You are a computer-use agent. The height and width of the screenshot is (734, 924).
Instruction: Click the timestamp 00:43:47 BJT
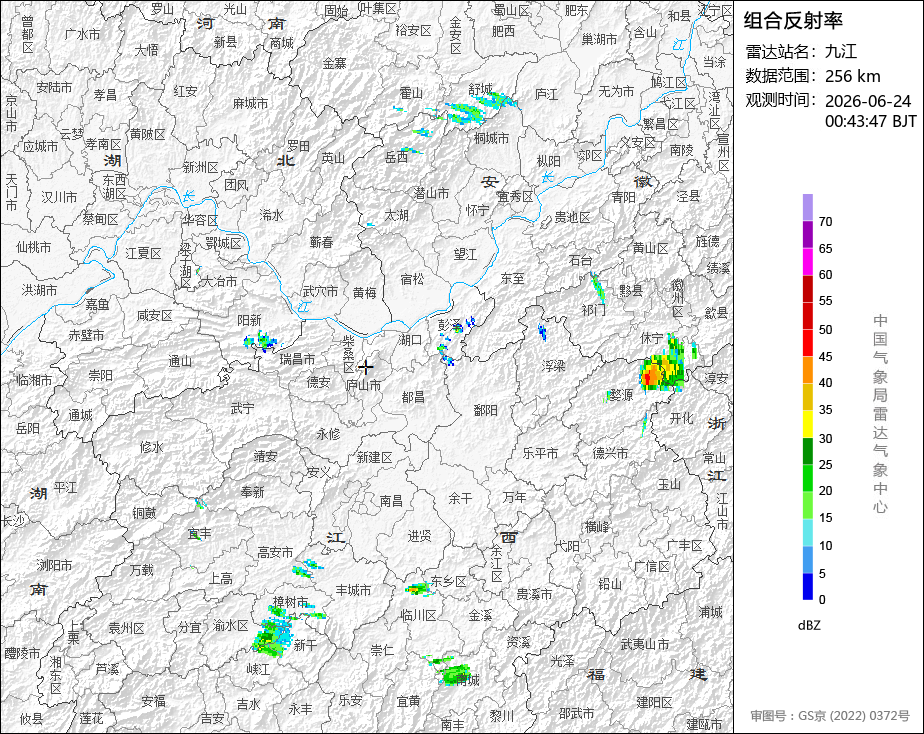[x=870, y=121]
